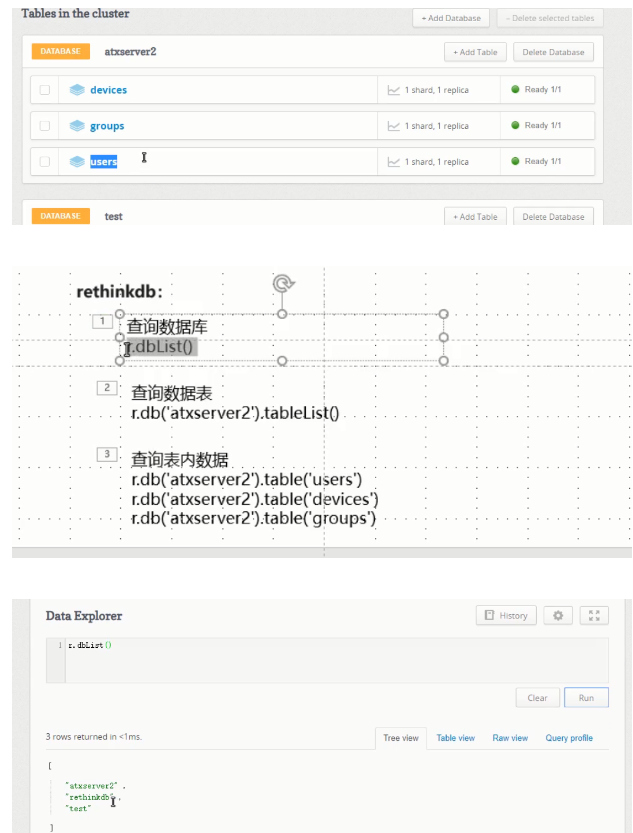Click the "test" result entry

78,808
